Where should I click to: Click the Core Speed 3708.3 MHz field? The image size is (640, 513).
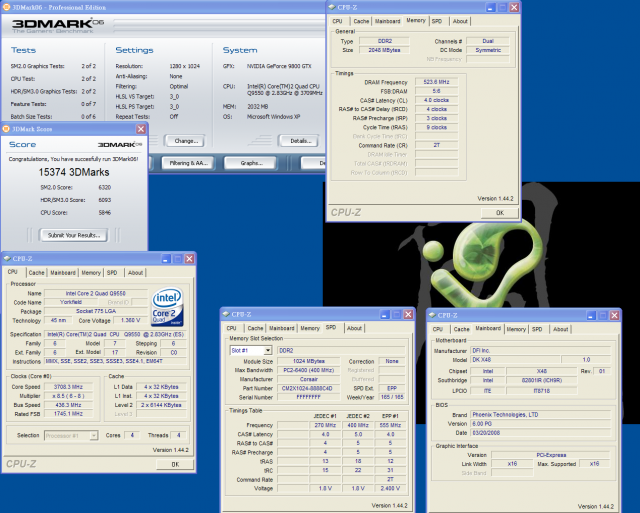click(69, 386)
